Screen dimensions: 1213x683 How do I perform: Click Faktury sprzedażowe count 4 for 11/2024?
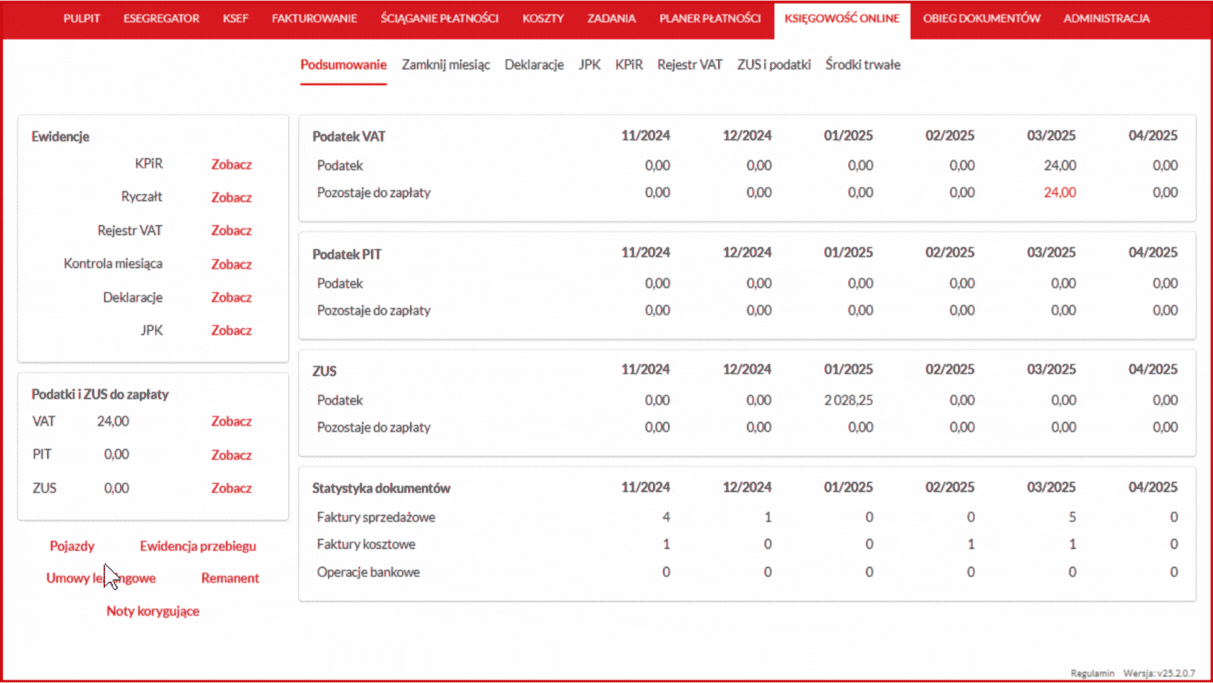(x=666, y=517)
